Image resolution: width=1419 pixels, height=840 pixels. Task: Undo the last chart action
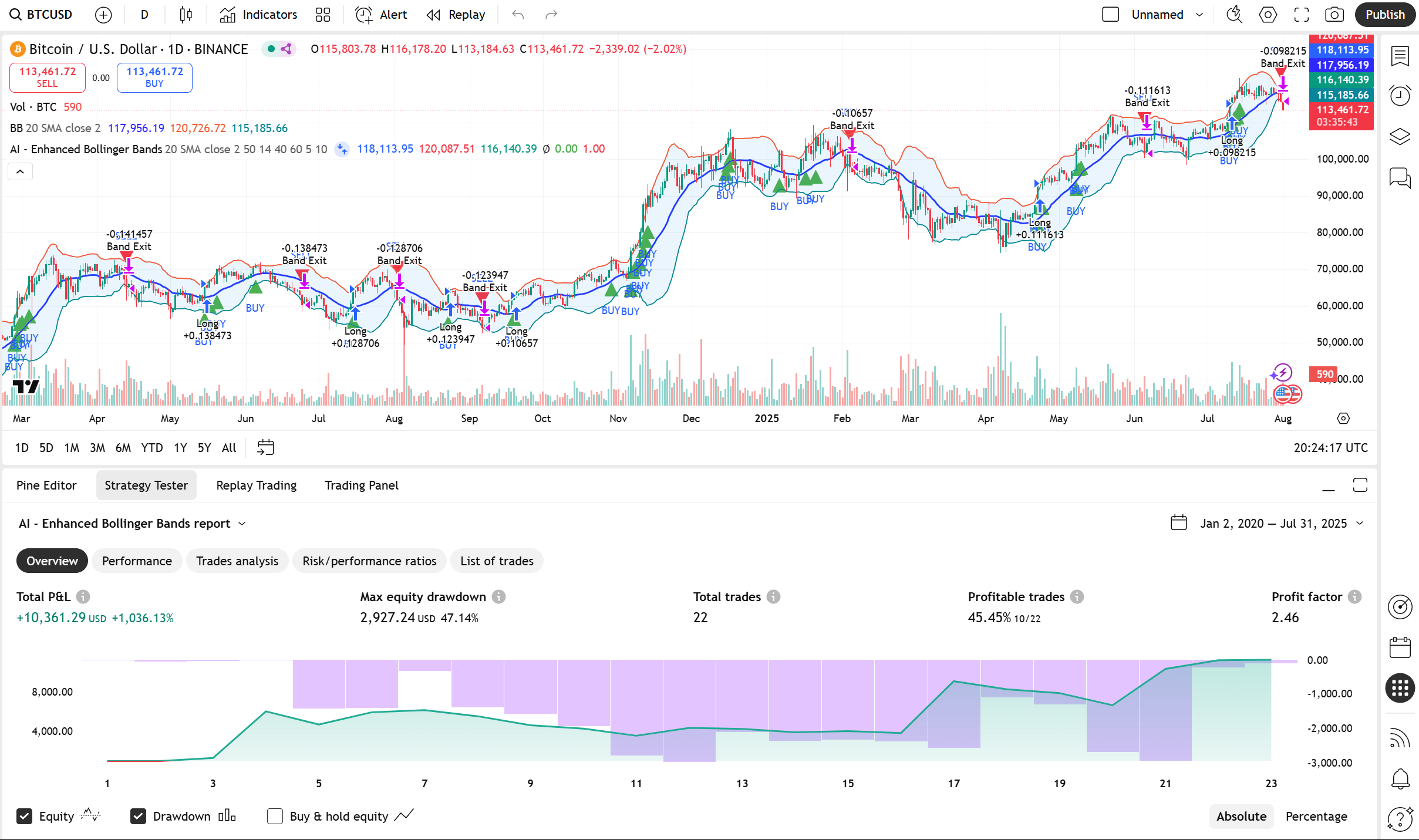[517, 15]
